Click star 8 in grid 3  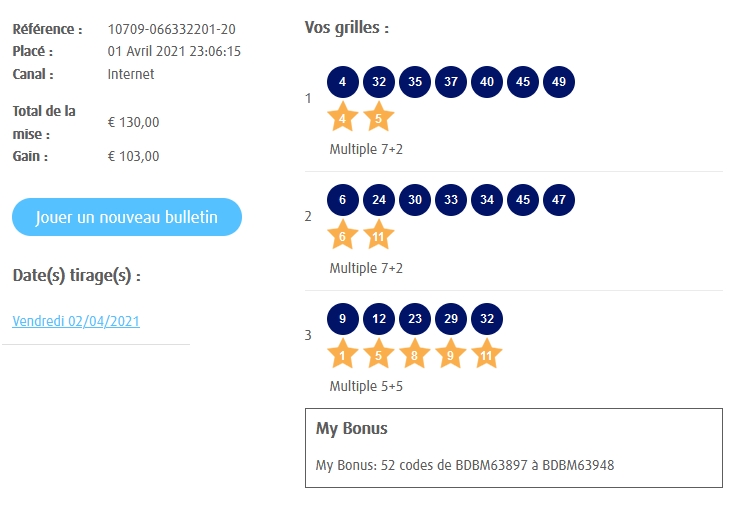(415, 354)
